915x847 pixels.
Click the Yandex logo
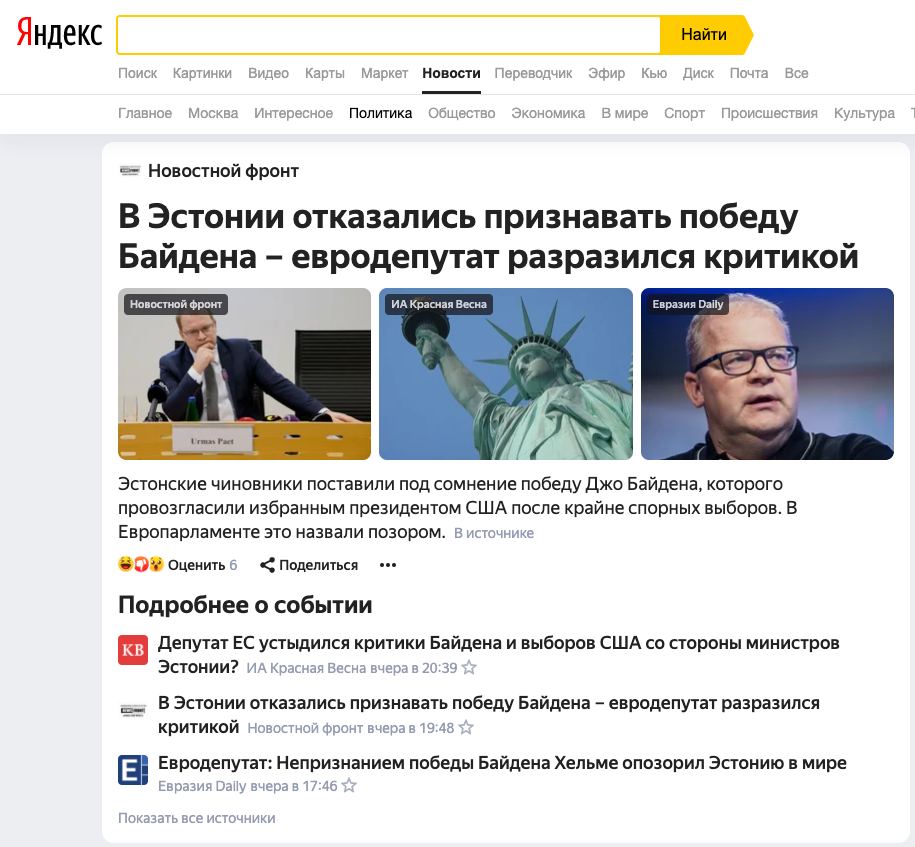pyautogui.click(x=59, y=33)
